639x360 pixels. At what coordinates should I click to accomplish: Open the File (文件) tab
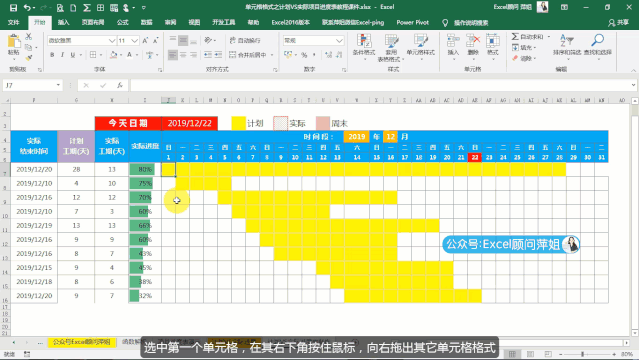[13, 22]
